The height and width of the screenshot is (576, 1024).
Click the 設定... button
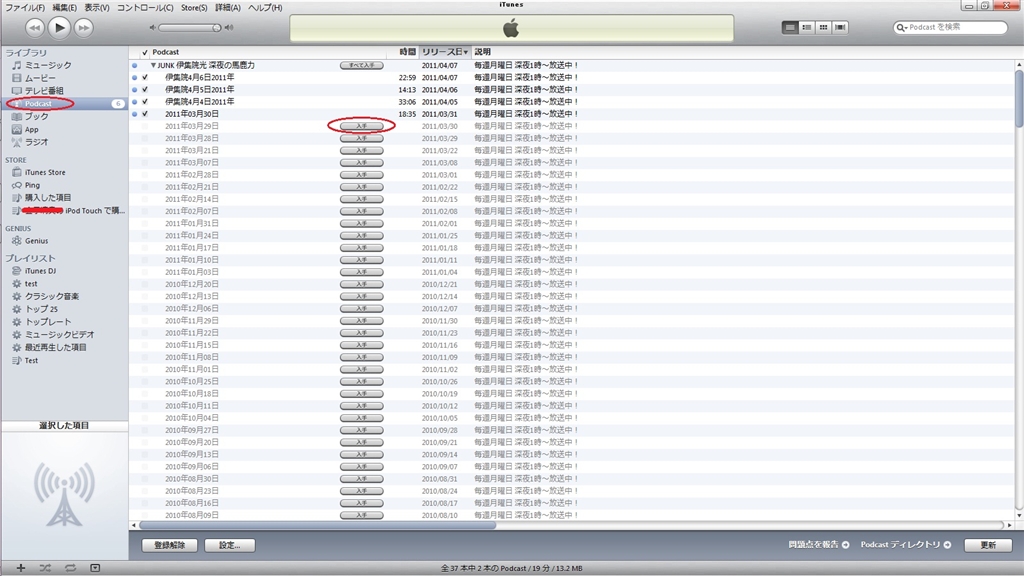[229, 545]
